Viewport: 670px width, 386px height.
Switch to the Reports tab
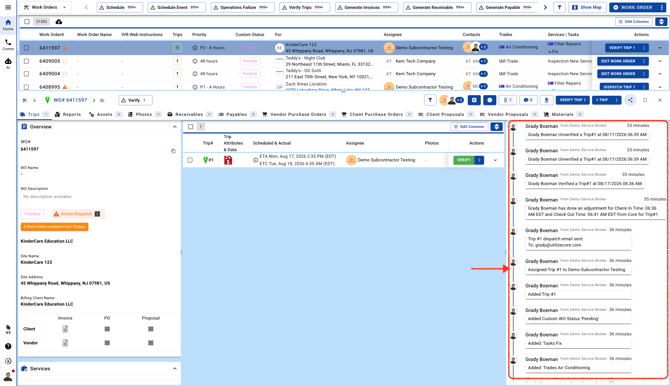coord(68,115)
